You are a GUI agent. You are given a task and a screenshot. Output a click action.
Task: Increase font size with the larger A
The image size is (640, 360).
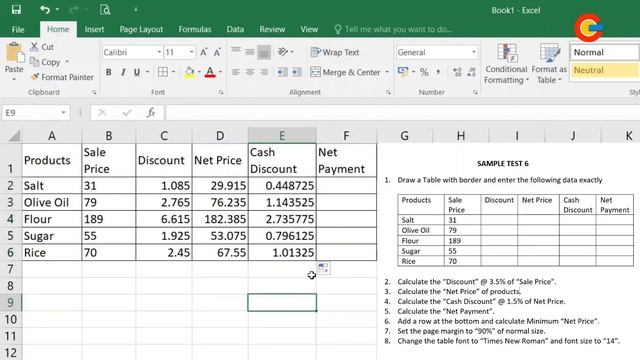pos(204,52)
